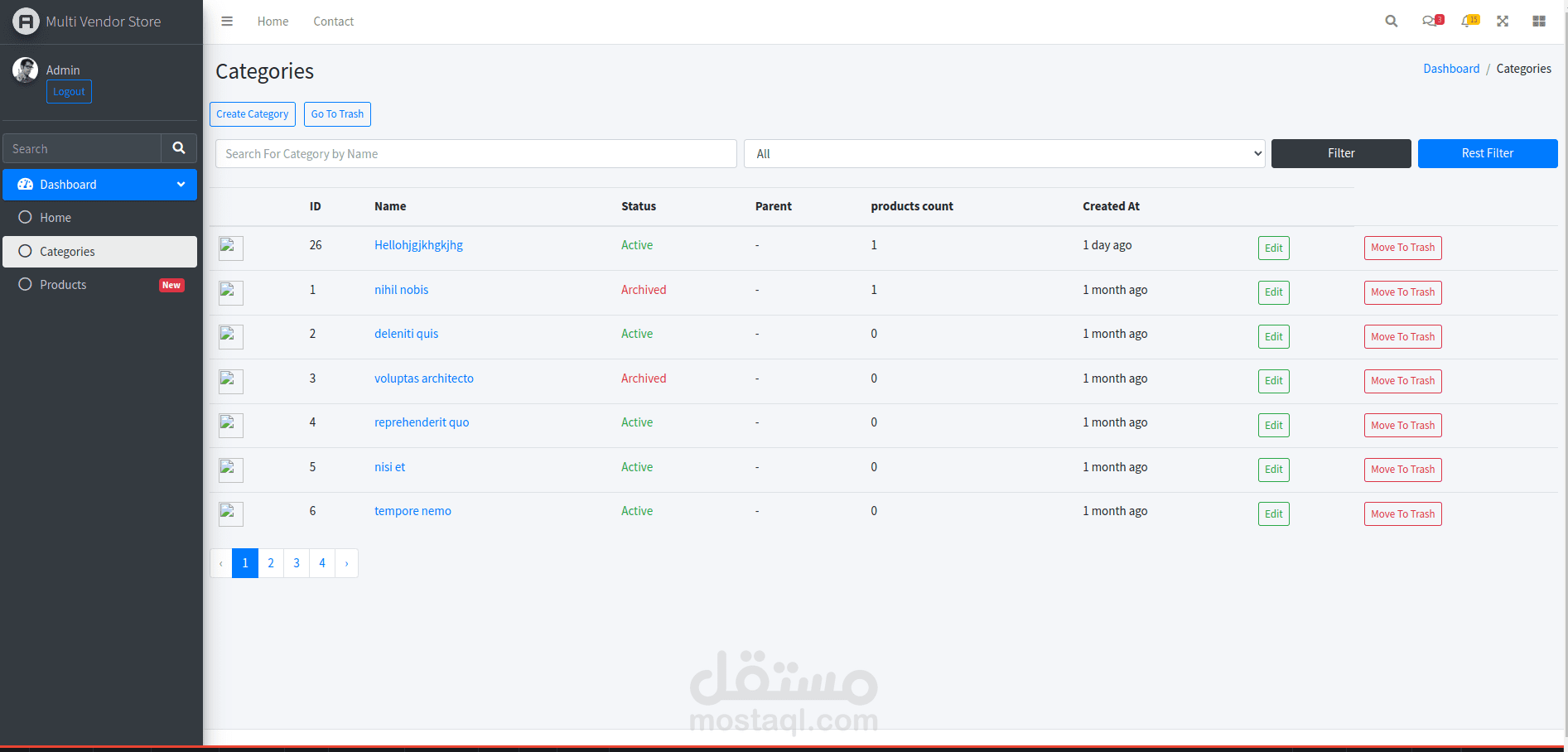Viewport: 1568px width, 752px height.
Task: Open the Hellohjgjkhgkjhg category link
Action: (418, 245)
